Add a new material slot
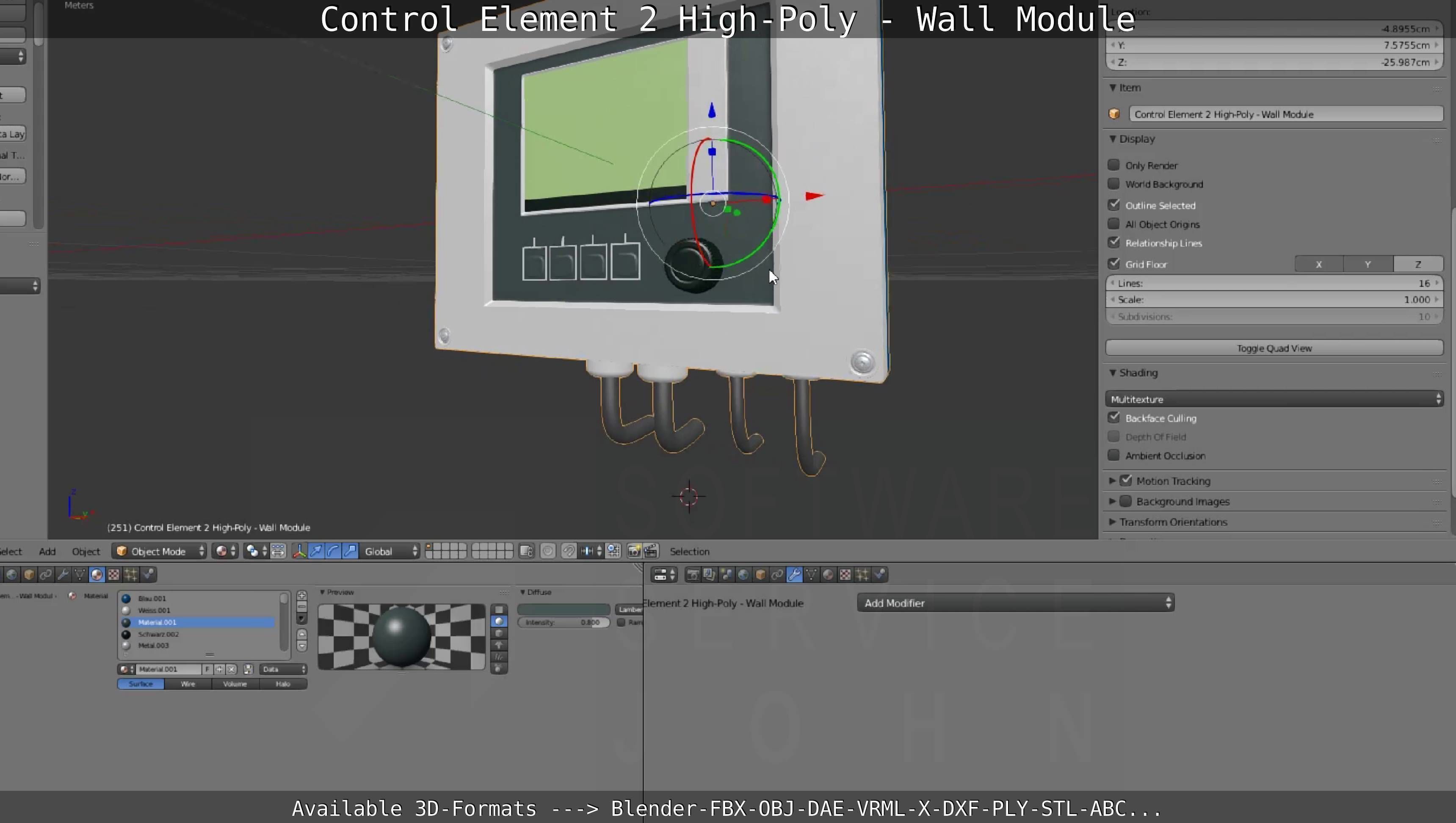This screenshot has width=1456, height=823. 302,596
